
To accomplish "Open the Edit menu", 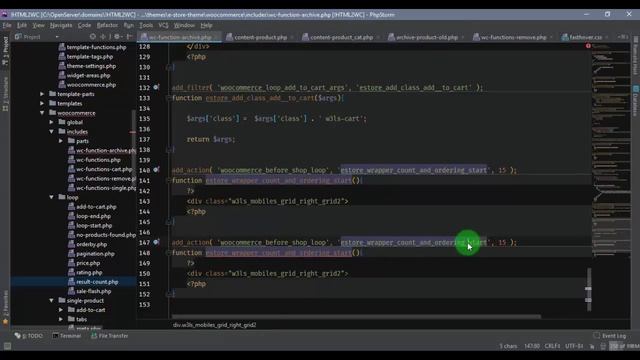I will [22, 25].
